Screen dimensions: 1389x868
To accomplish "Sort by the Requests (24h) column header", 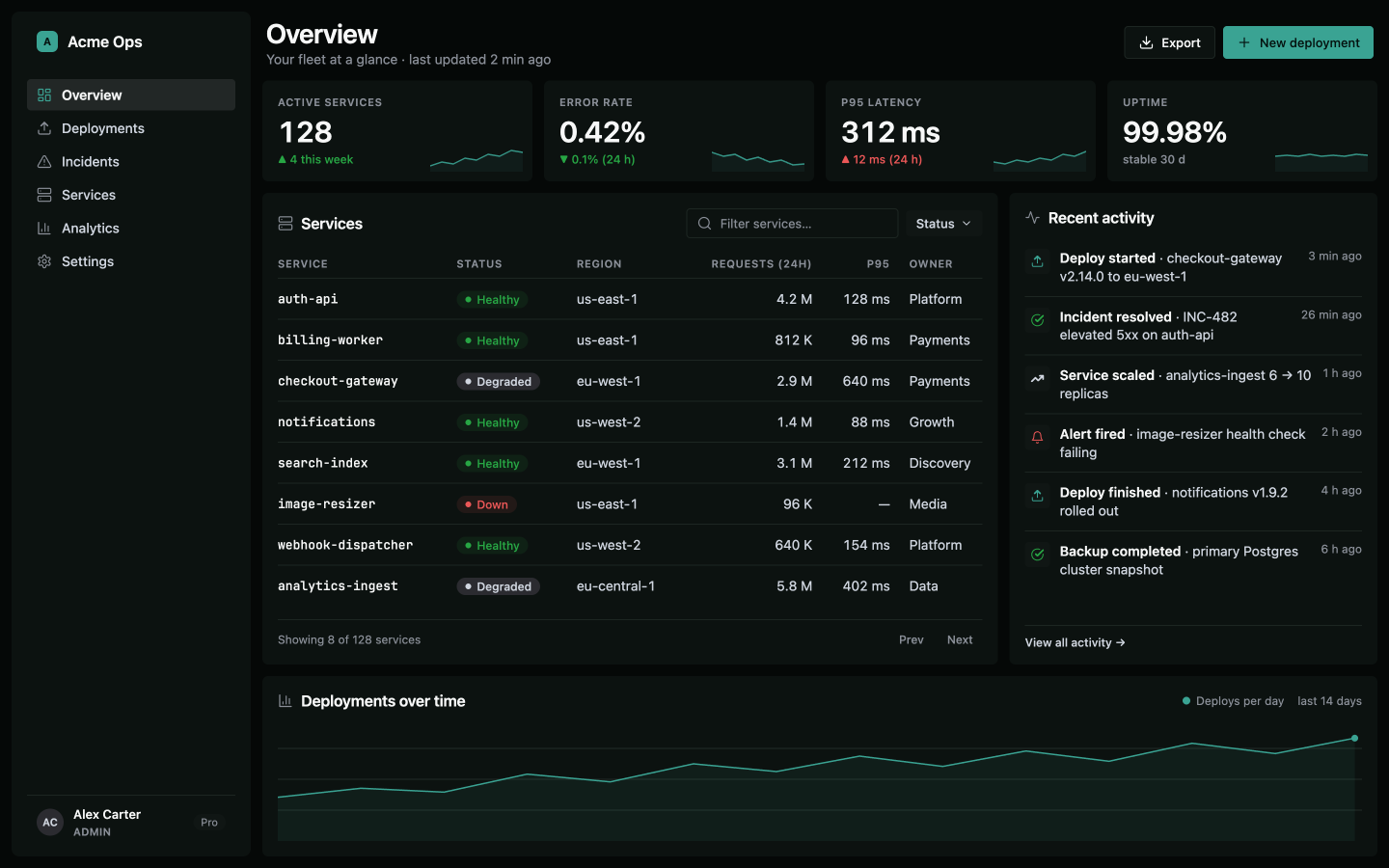I will 761,264.
